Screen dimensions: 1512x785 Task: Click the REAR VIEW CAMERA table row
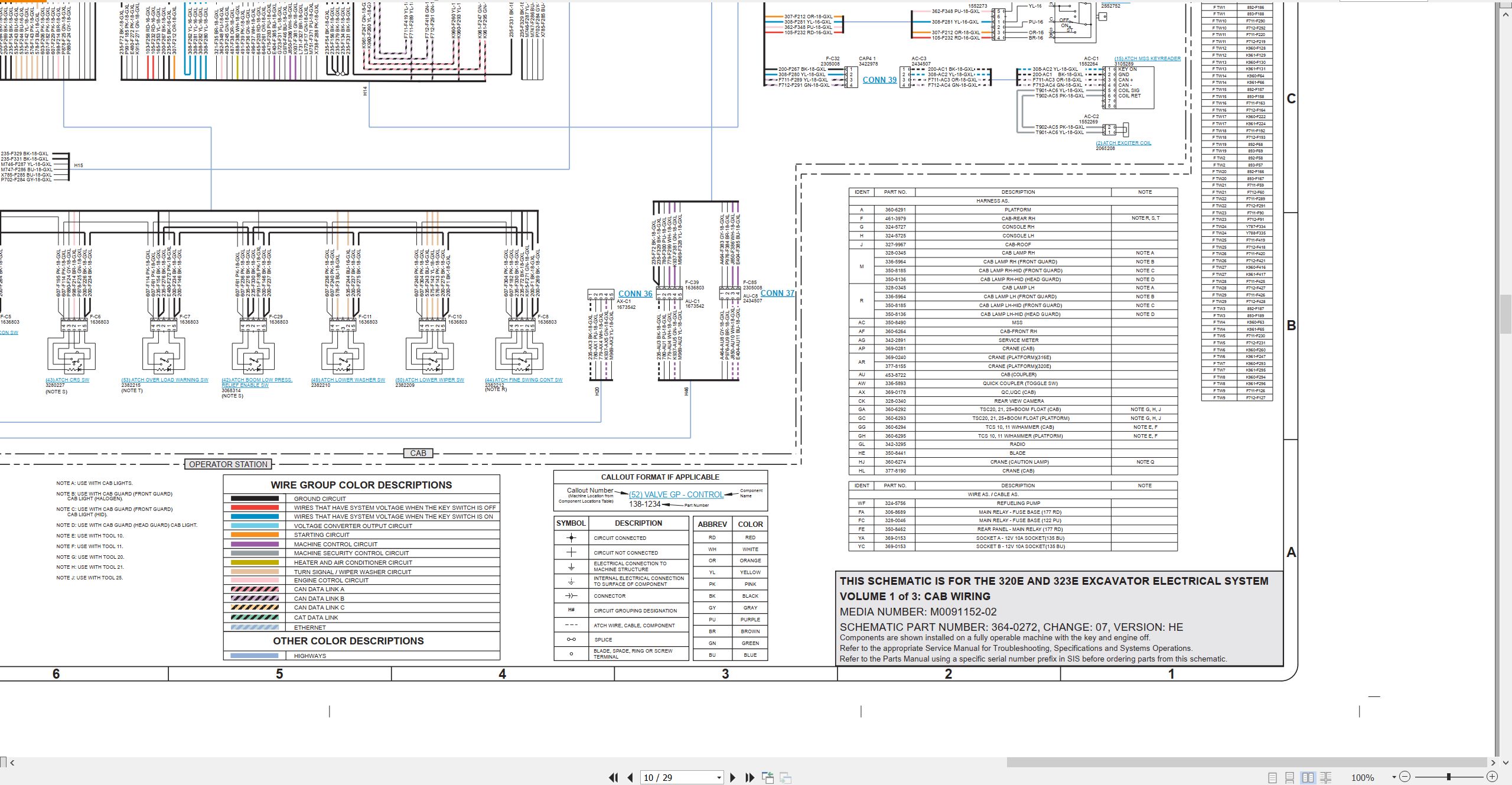click(1013, 401)
